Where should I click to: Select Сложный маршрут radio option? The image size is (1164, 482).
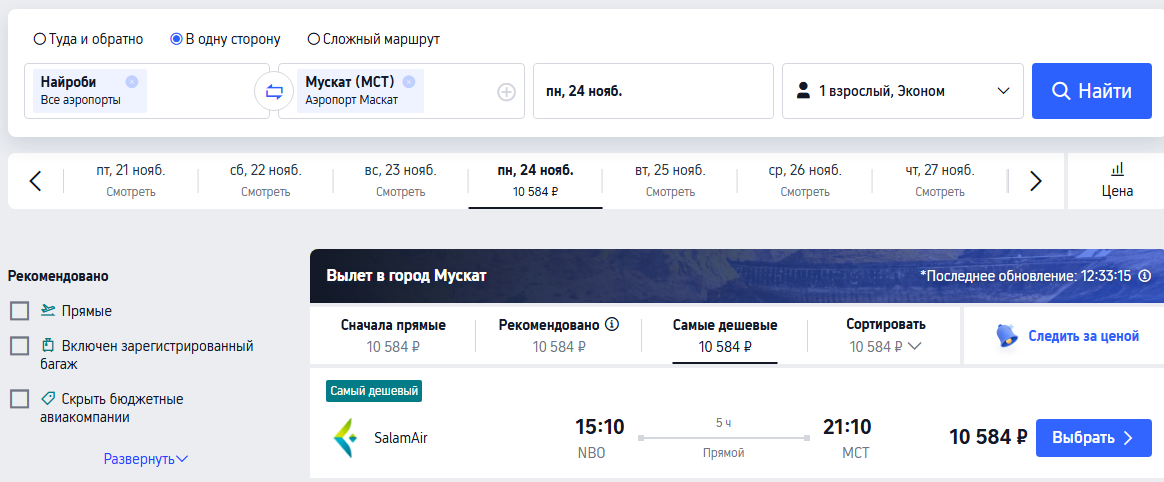click(314, 39)
